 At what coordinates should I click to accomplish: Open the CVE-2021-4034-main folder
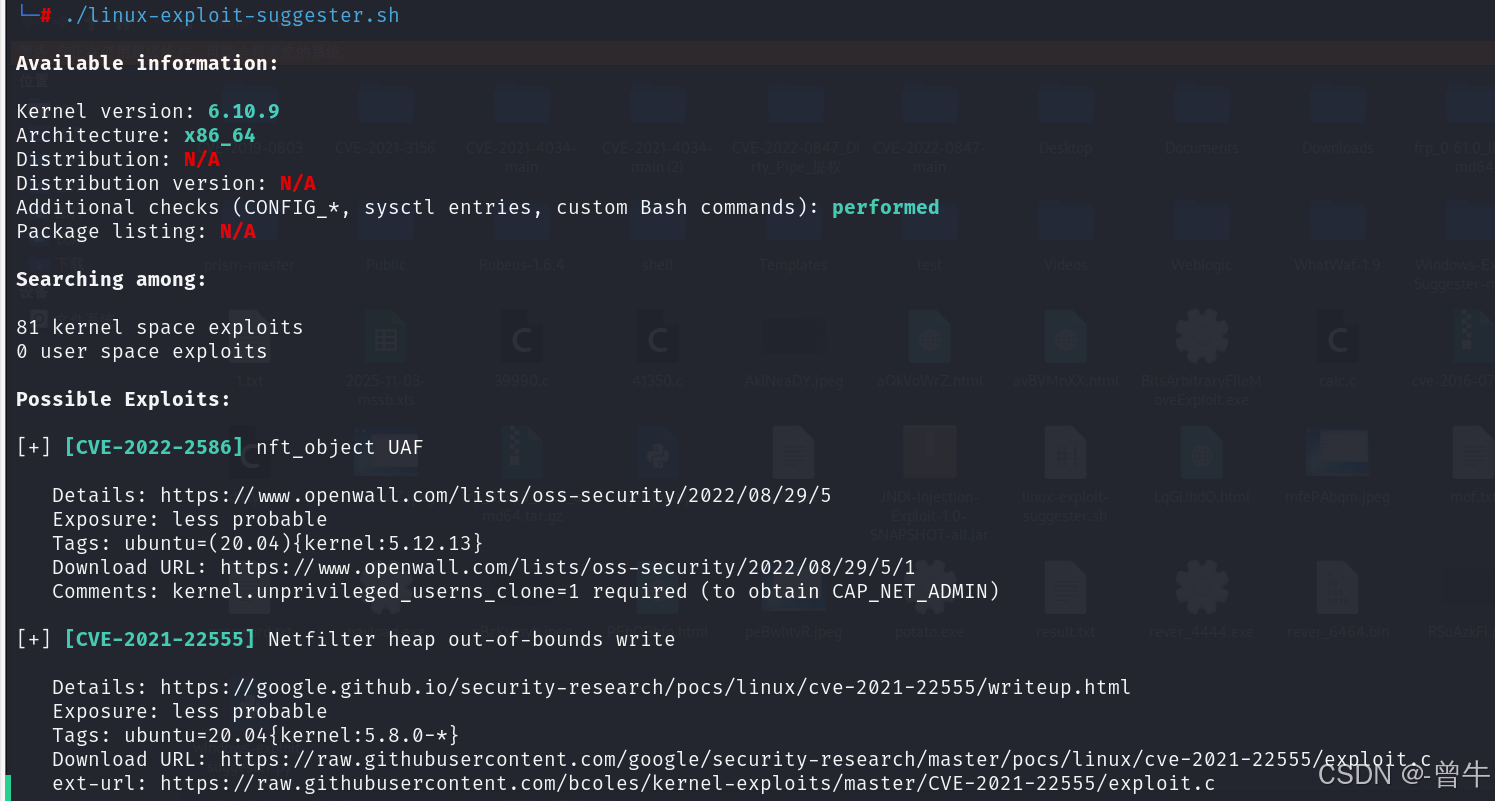click(522, 110)
